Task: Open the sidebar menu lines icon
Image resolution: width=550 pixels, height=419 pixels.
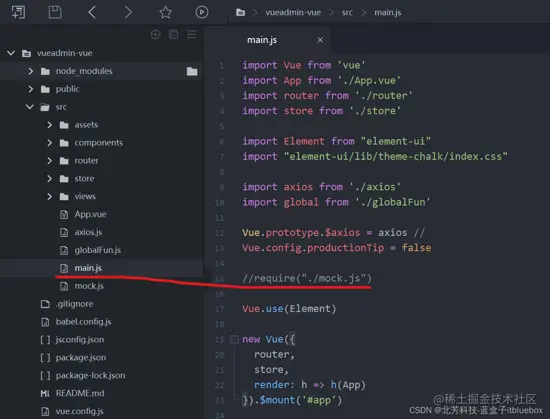Action: pyautogui.click(x=192, y=34)
